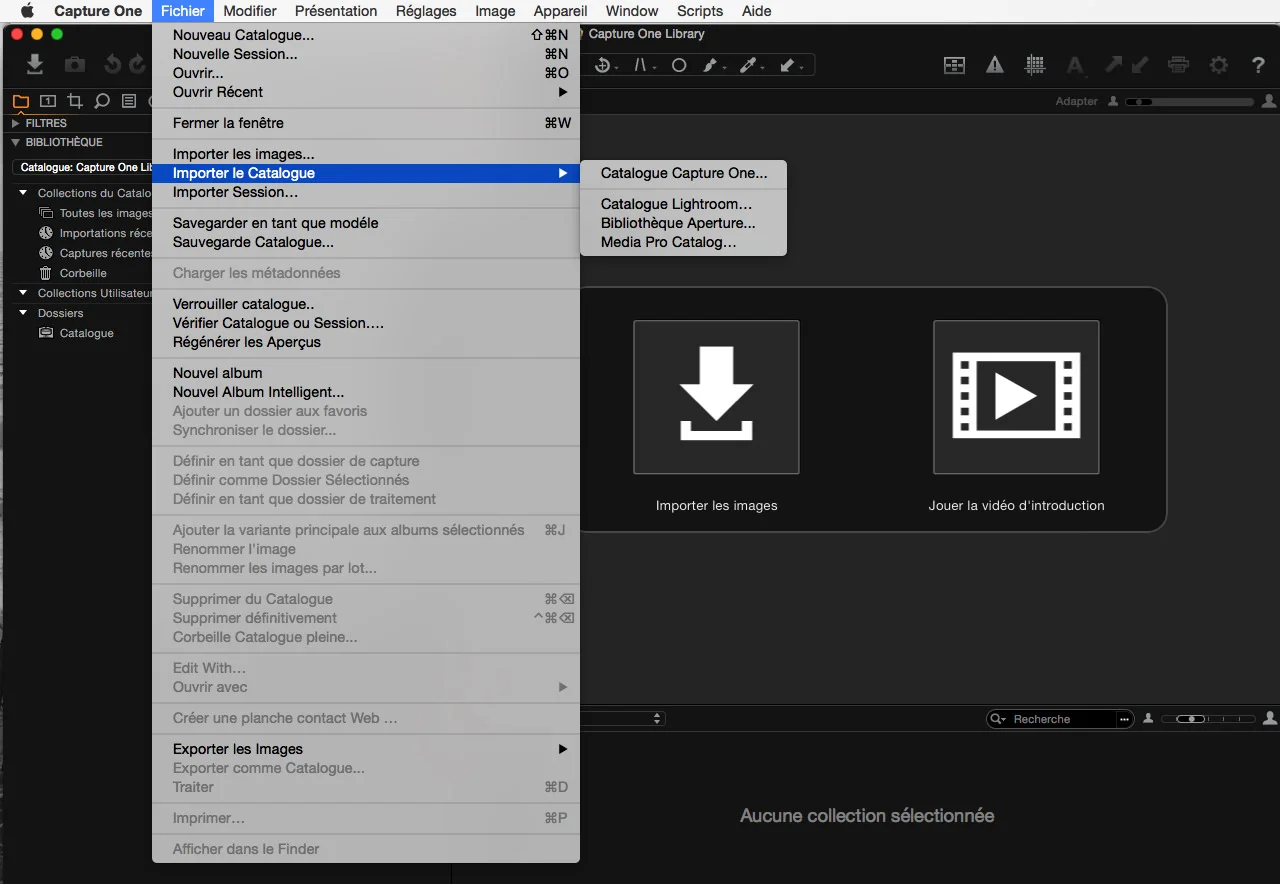Toggle the grid overlay icon
This screenshot has width=1280, height=884.
point(1035,65)
